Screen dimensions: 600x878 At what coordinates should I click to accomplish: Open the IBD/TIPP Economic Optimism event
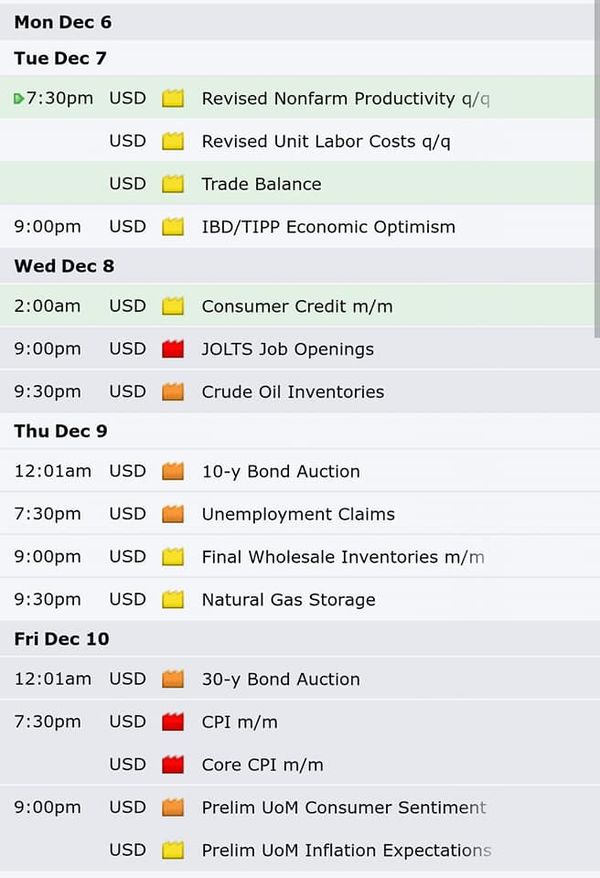tap(329, 227)
